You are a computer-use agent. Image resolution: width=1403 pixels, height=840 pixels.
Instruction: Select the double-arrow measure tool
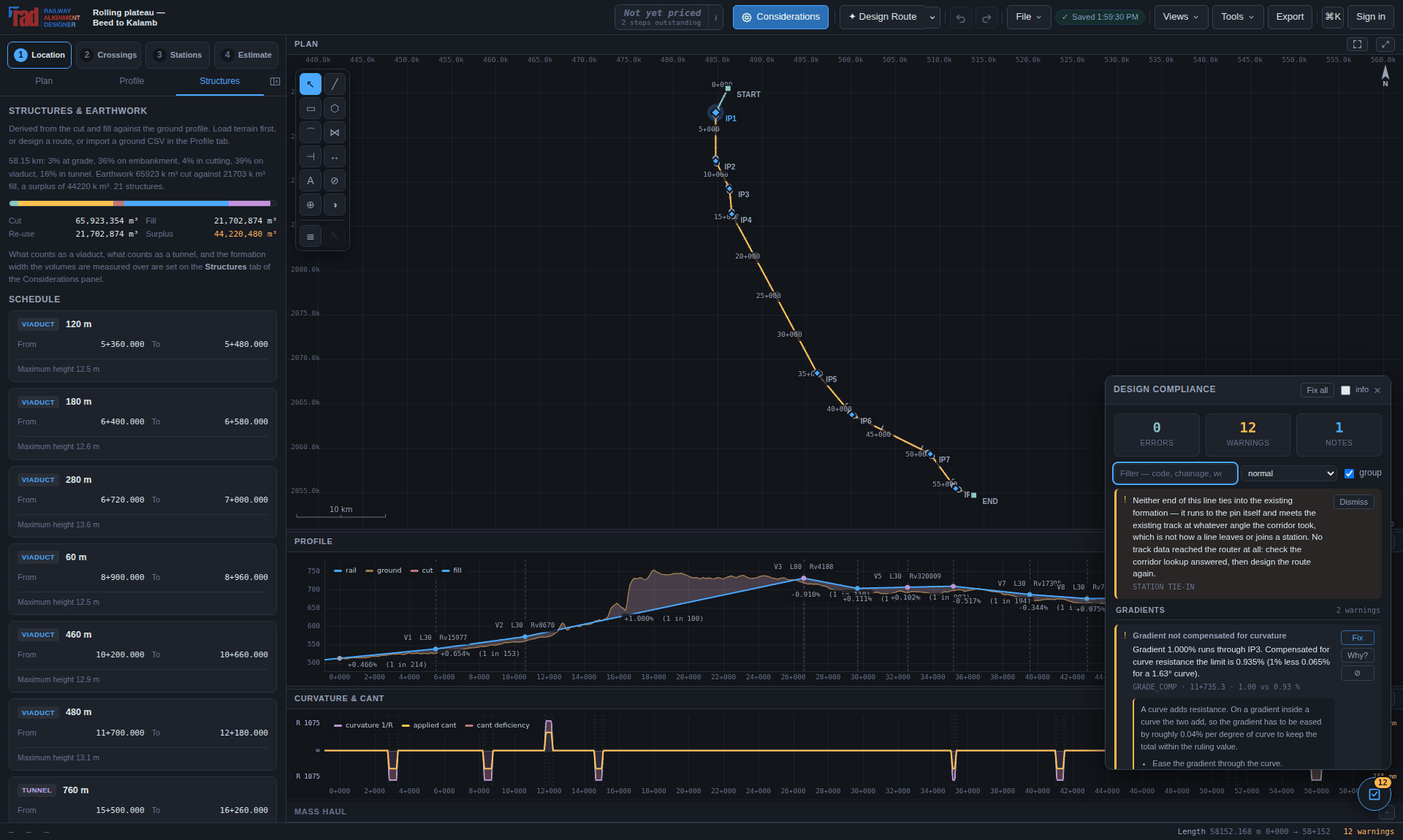point(335,156)
